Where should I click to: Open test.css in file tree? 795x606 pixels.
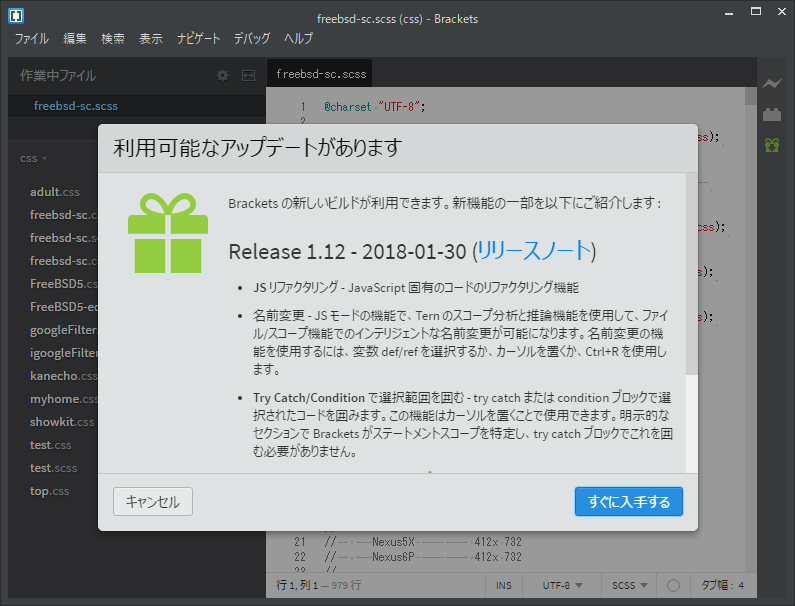point(50,445)
